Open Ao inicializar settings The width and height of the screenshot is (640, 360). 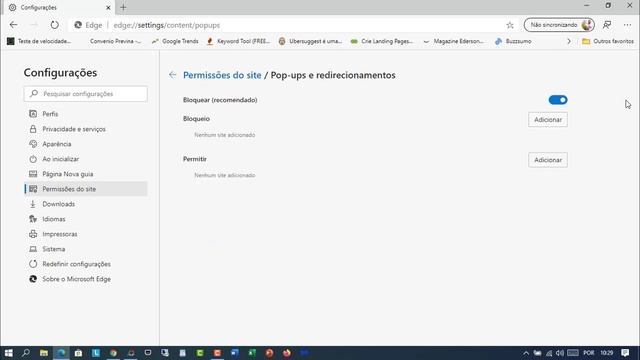click(86, 159)
